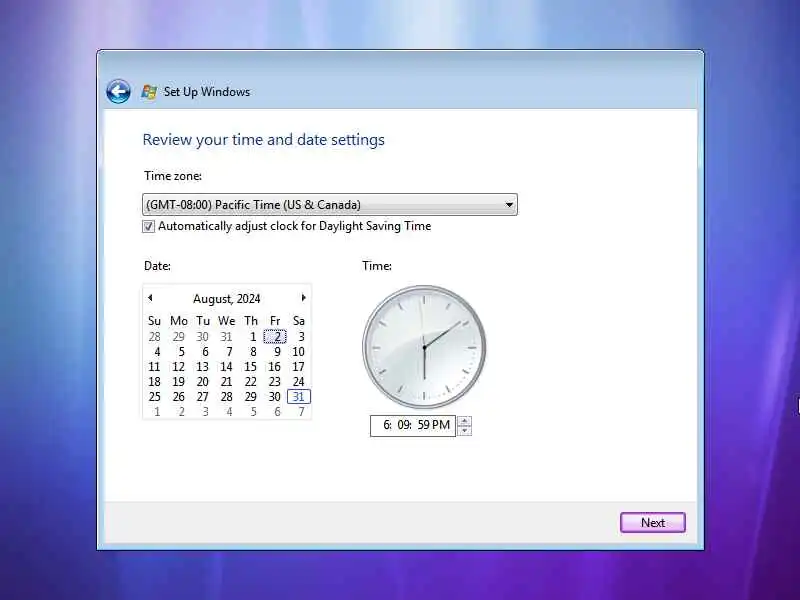Select the minutes value 09 in time field
The width and height of the screenshot is (800, 600).
point(404,425)
